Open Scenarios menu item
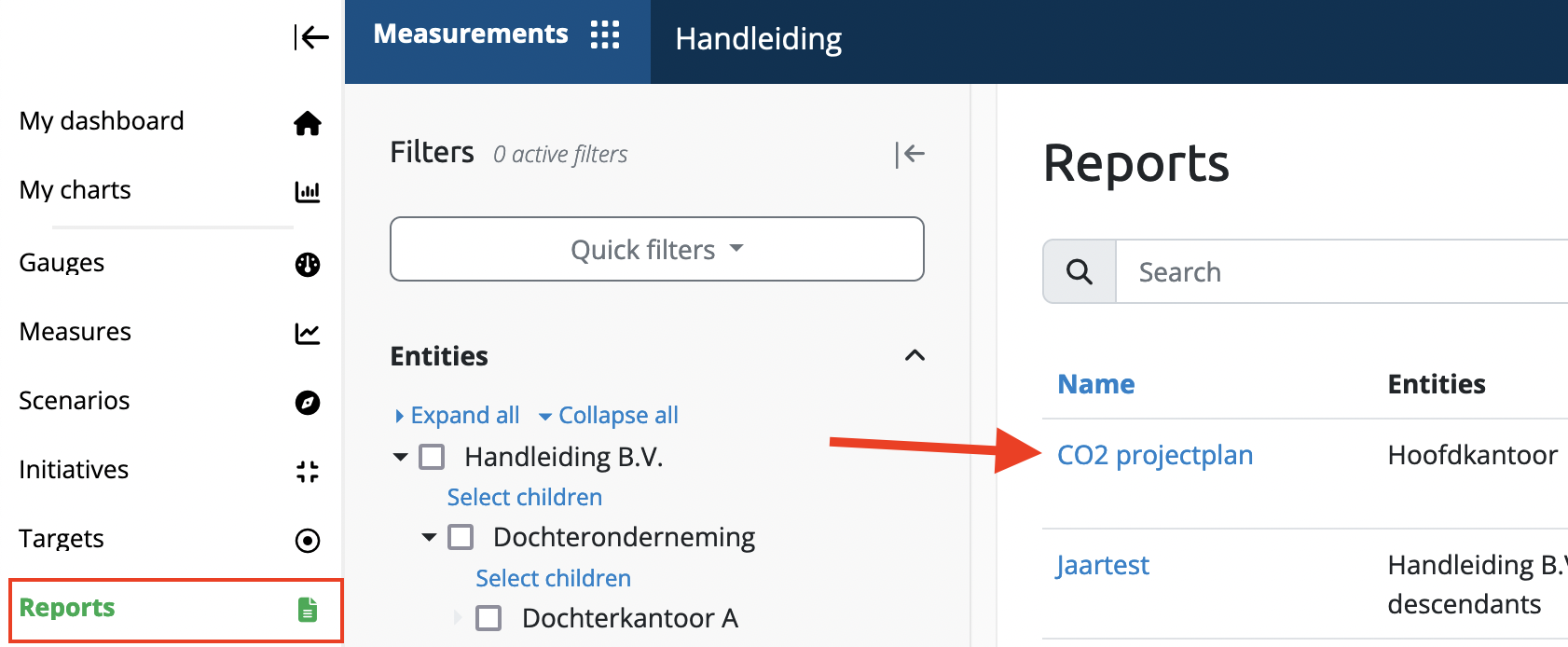This screenshot has height=647, width=1568. point(75,401)
